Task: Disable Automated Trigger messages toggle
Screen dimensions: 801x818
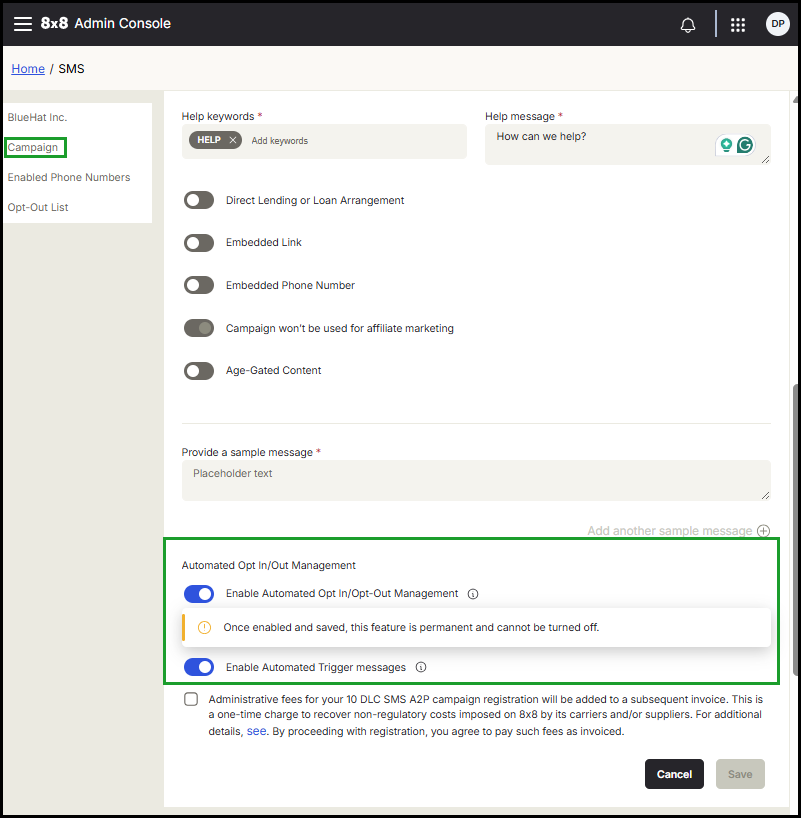Action: point(199,667)
